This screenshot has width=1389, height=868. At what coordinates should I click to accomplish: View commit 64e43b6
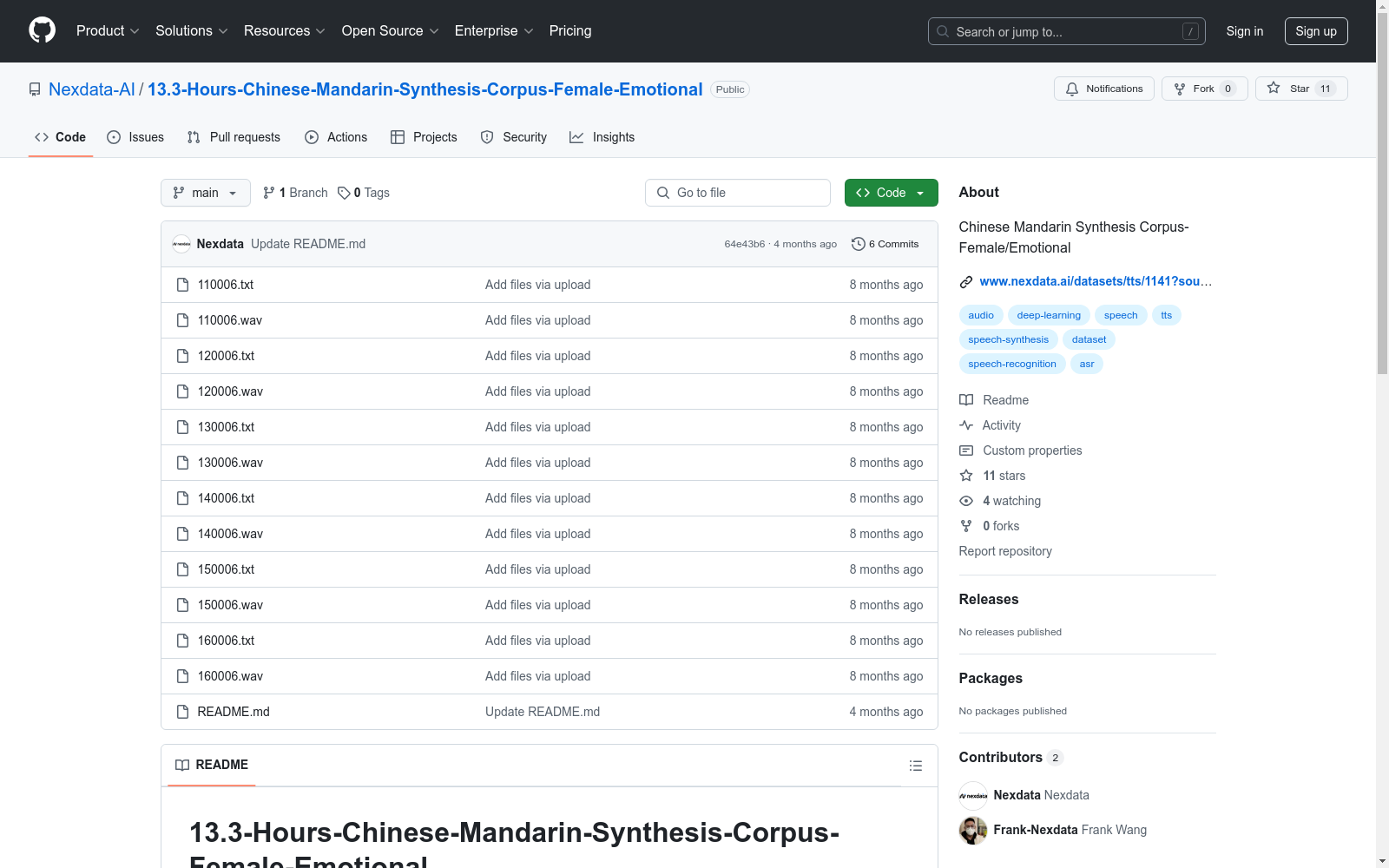click(x=745, y=244)
